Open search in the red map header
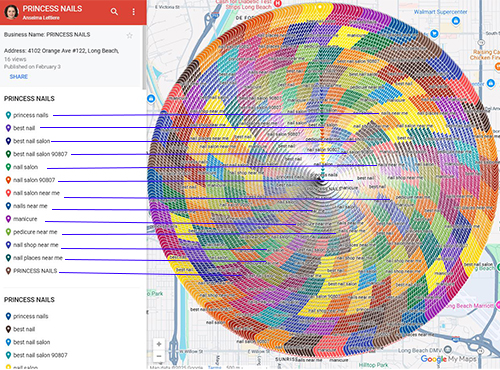 (114, 12)
